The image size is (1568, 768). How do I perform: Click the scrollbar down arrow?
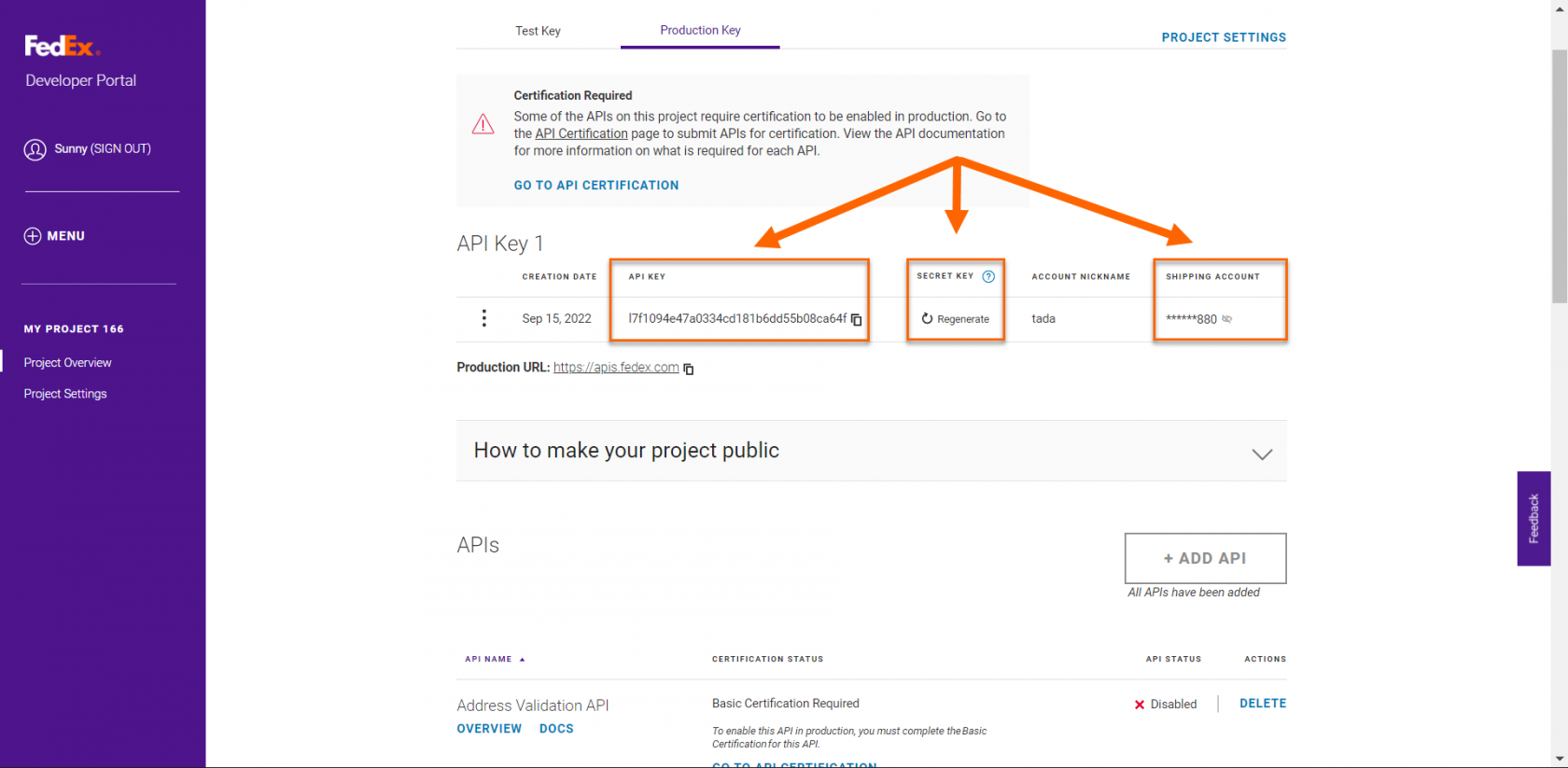[1560, 759]
